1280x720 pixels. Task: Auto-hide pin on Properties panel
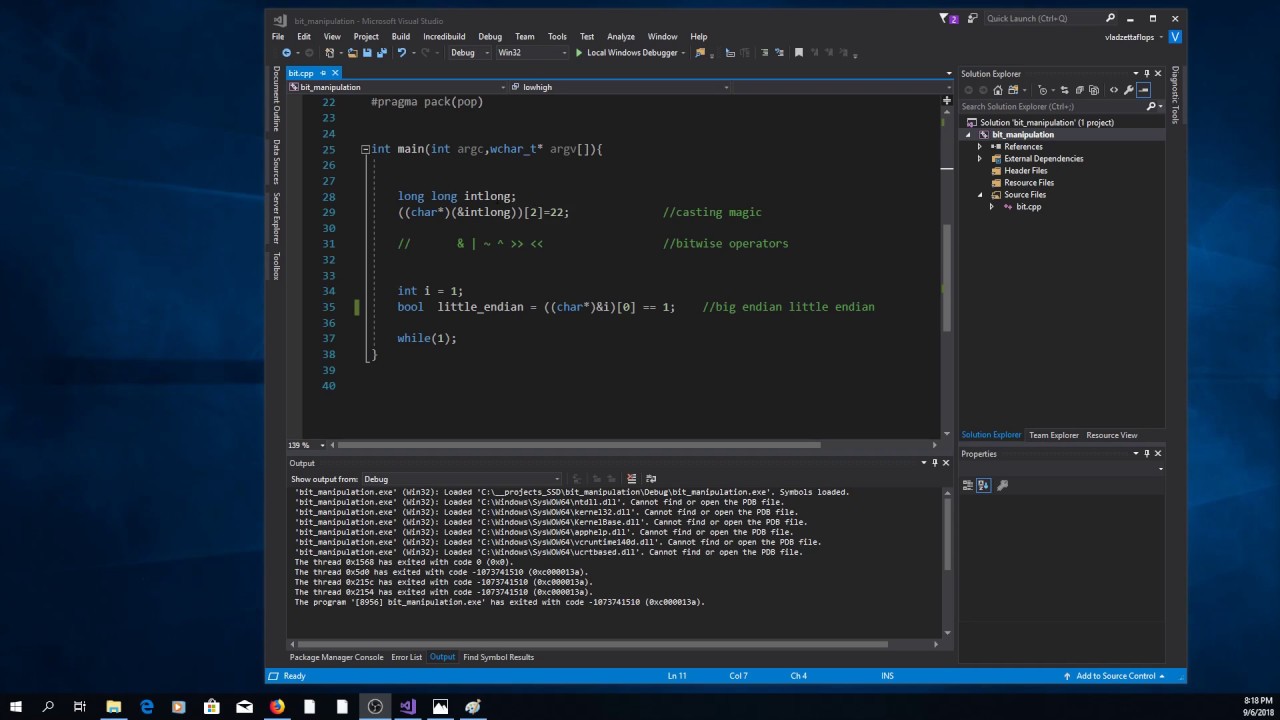click(1147, 453)
